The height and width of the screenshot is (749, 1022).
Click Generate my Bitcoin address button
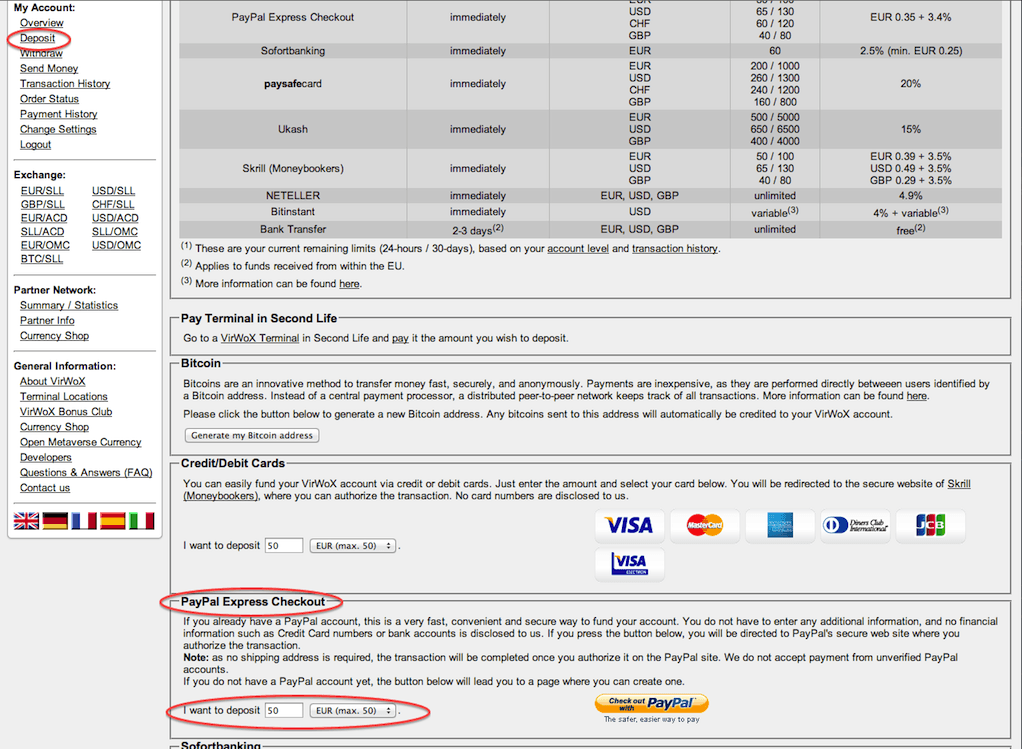252,435
